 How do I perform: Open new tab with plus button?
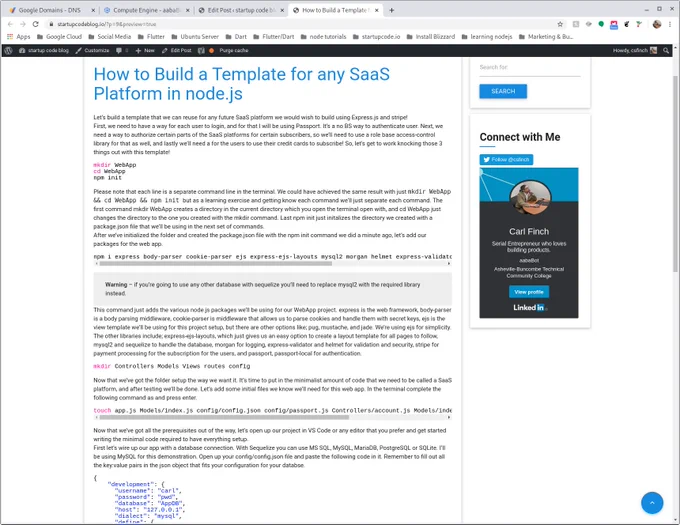click(x=392, y=10)
